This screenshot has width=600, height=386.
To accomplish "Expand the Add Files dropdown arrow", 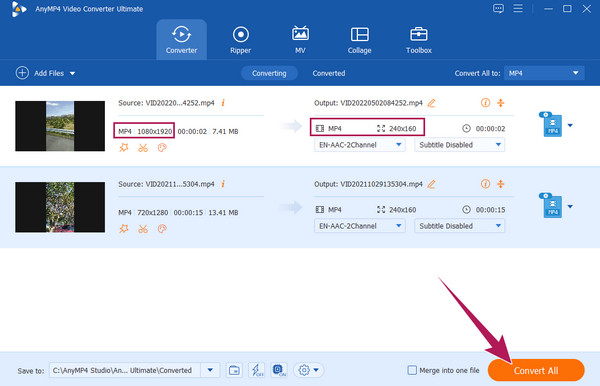I will pyautogui.click(x=72, y=73).
